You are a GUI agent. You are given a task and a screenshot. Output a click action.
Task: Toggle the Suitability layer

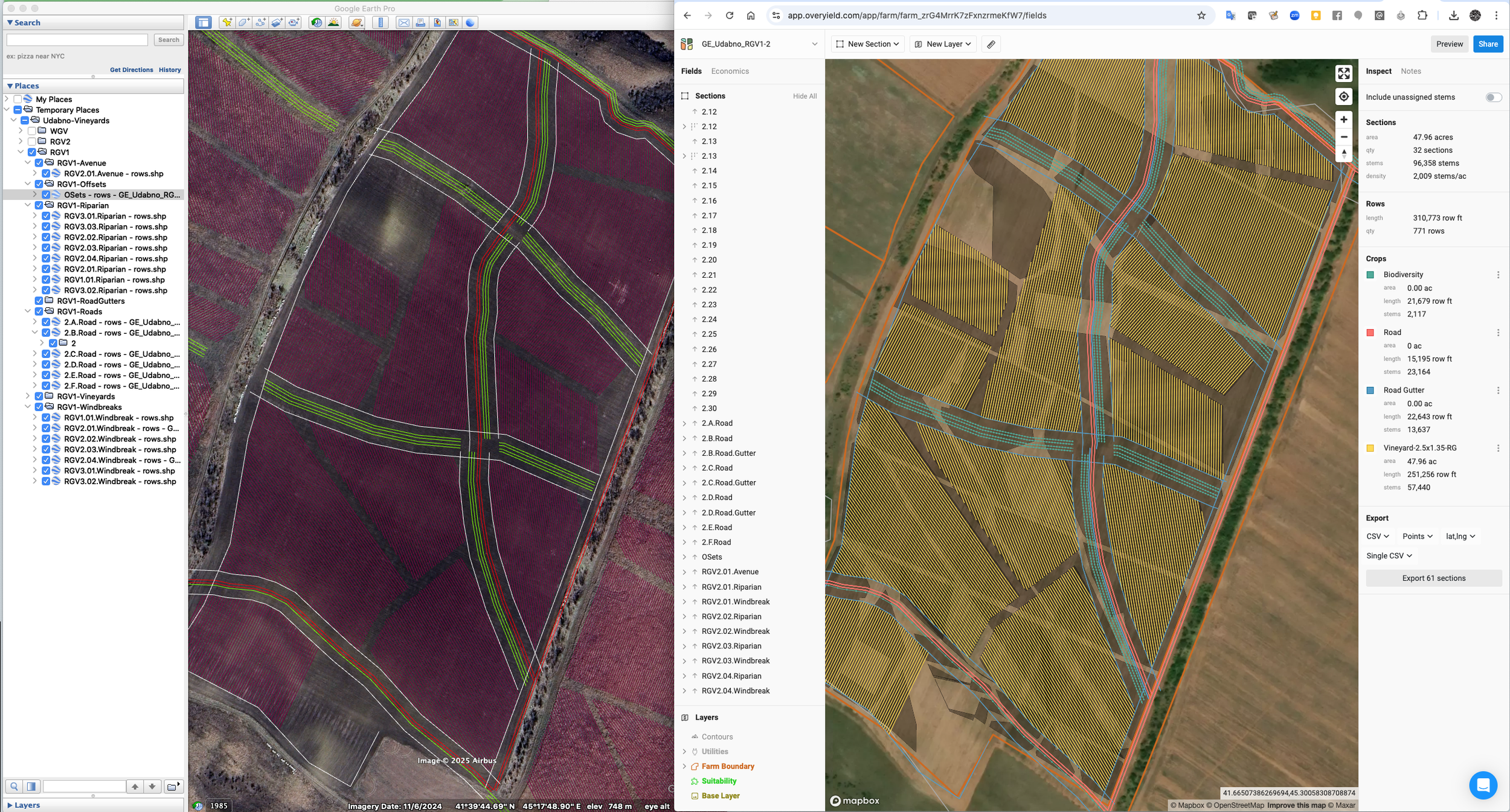719,781
